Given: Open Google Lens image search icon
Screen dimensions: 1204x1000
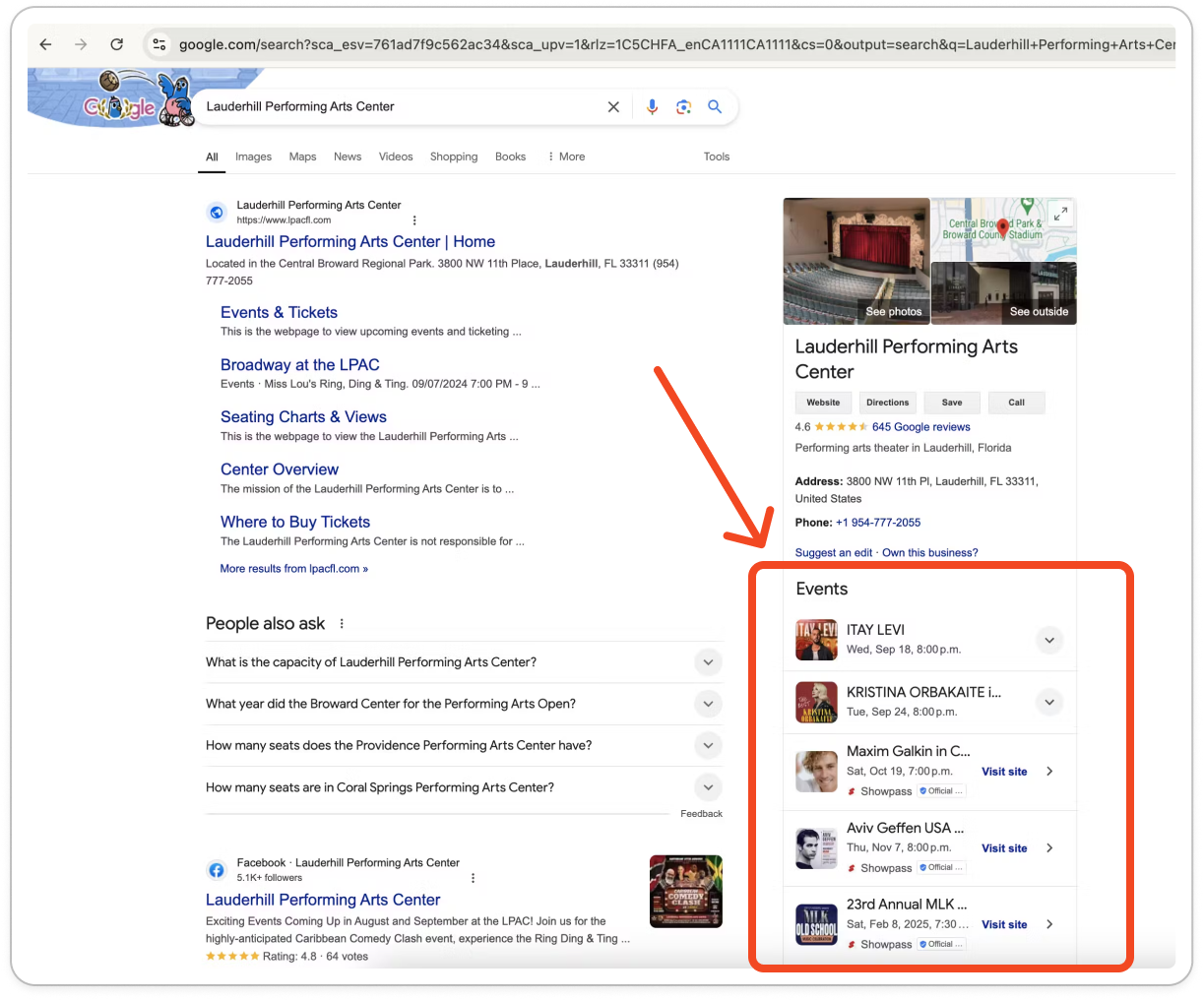Looking at the screenshot, I should click(x=683, y=106).
